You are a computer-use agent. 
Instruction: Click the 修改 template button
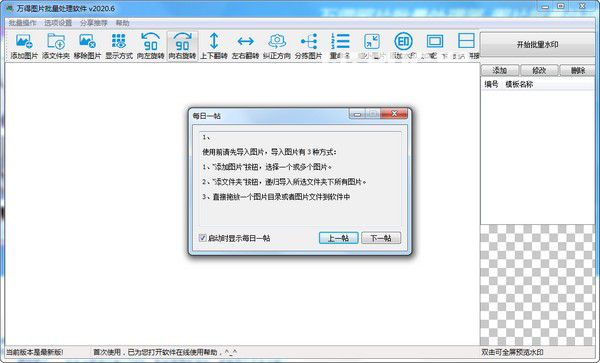[x=539, y=70]
